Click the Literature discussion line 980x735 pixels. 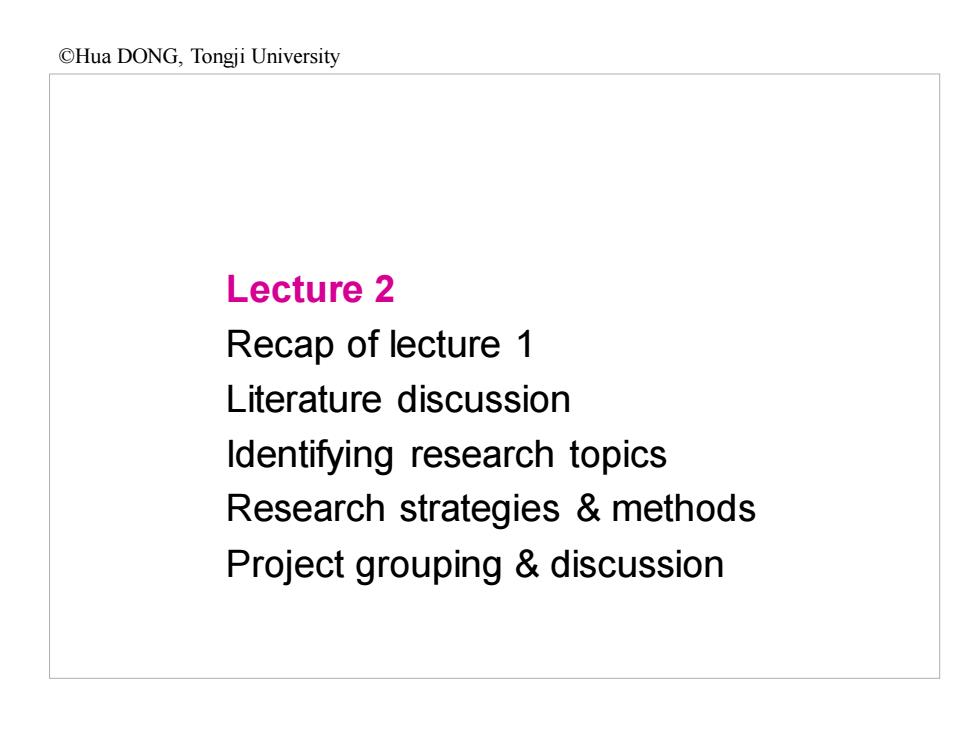pyautogui.click(x=398, y=399)
